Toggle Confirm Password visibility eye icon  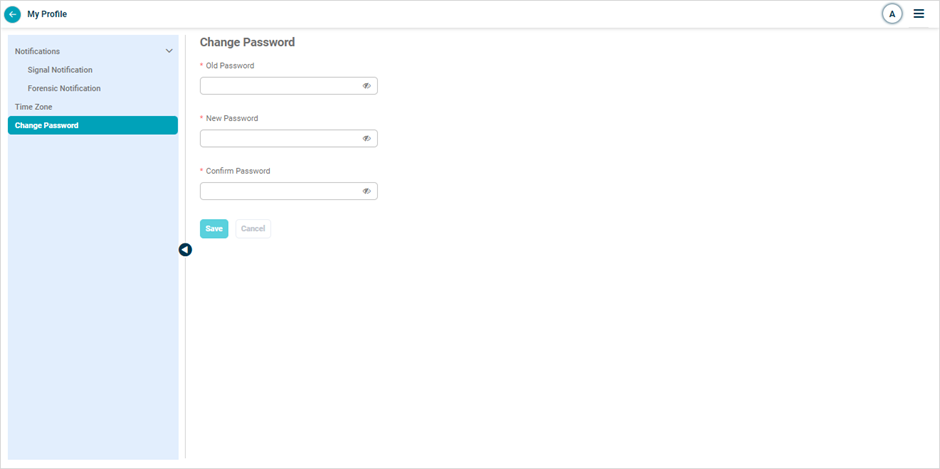coord(367,191)
